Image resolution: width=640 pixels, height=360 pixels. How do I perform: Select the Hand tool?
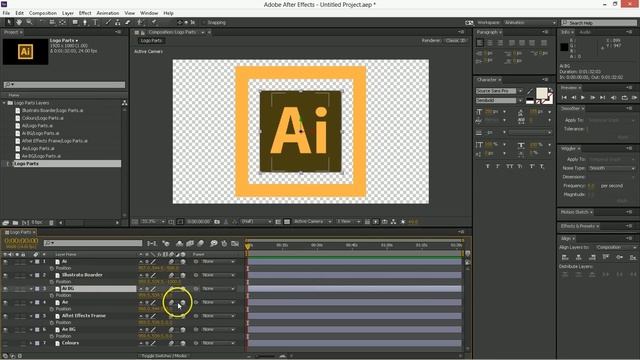point(19,22)
